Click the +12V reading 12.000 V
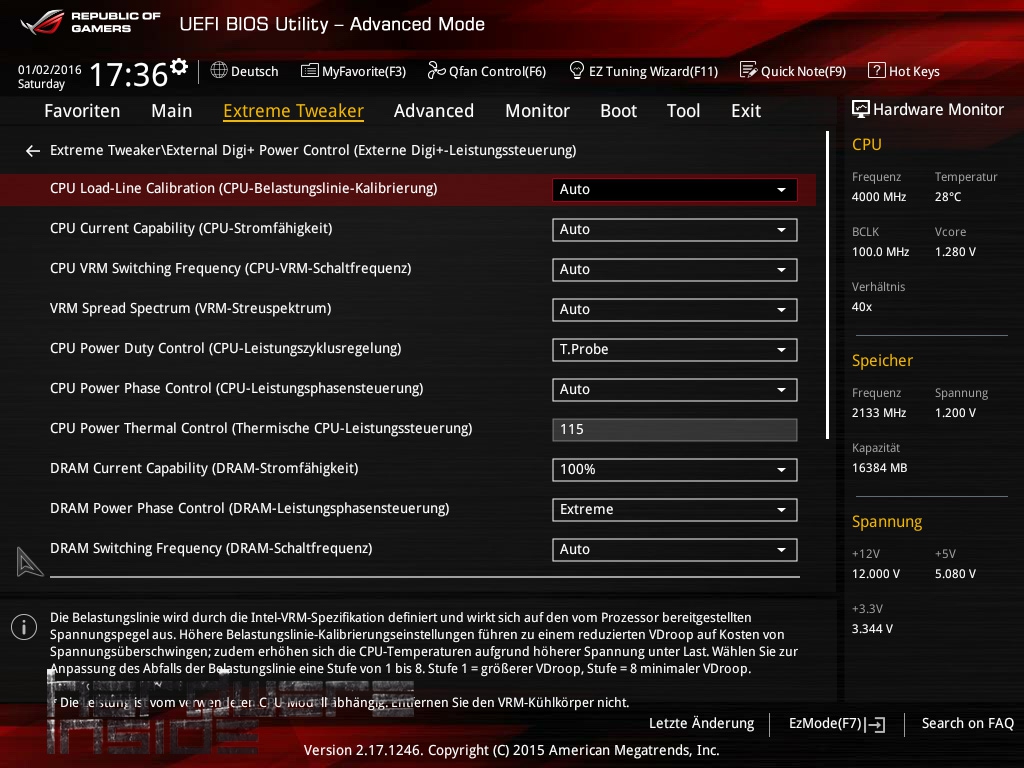 876,574
